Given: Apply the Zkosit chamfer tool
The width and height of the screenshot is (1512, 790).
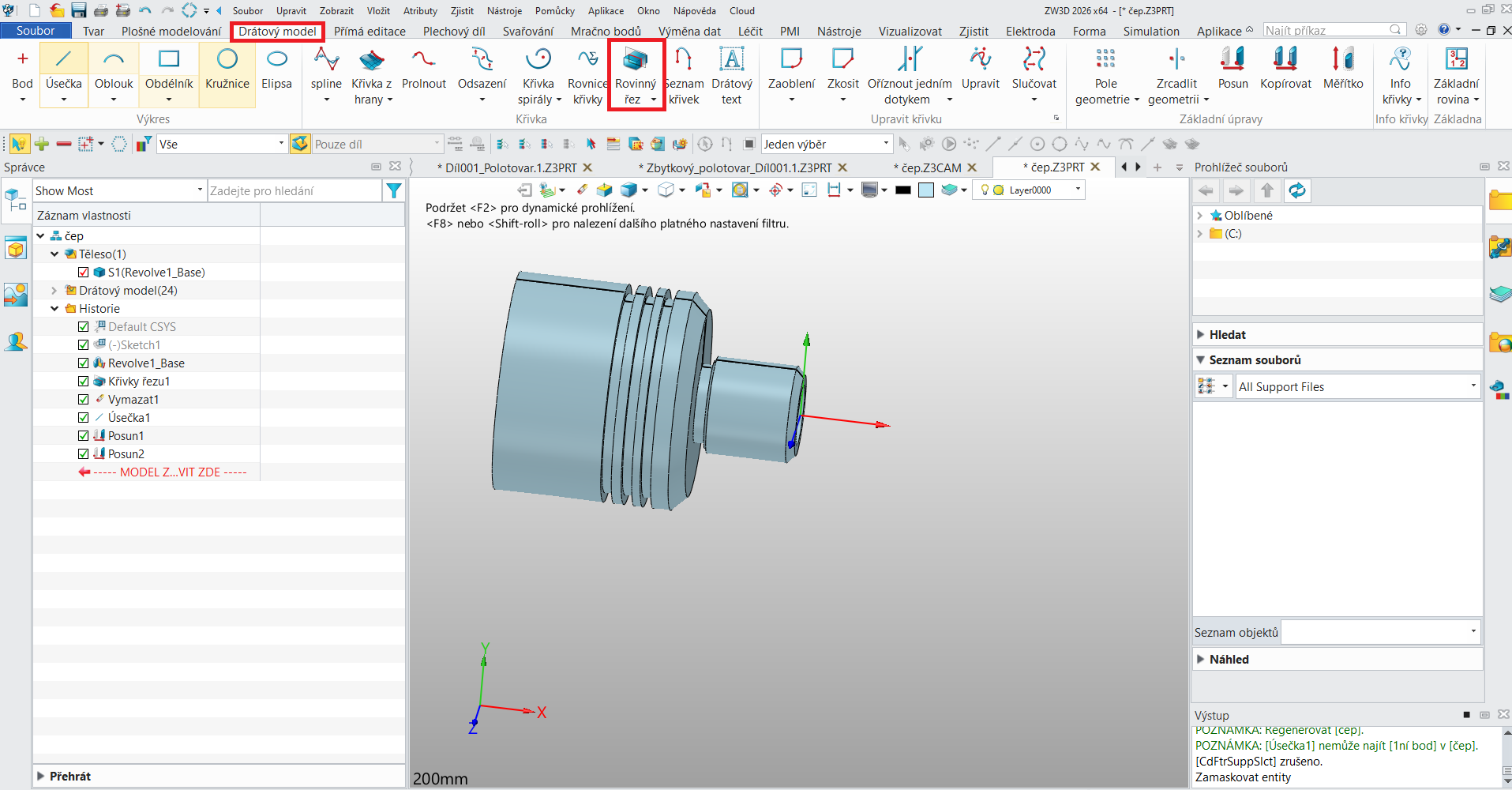Looking at the screenshot, I should coord(843,68).
